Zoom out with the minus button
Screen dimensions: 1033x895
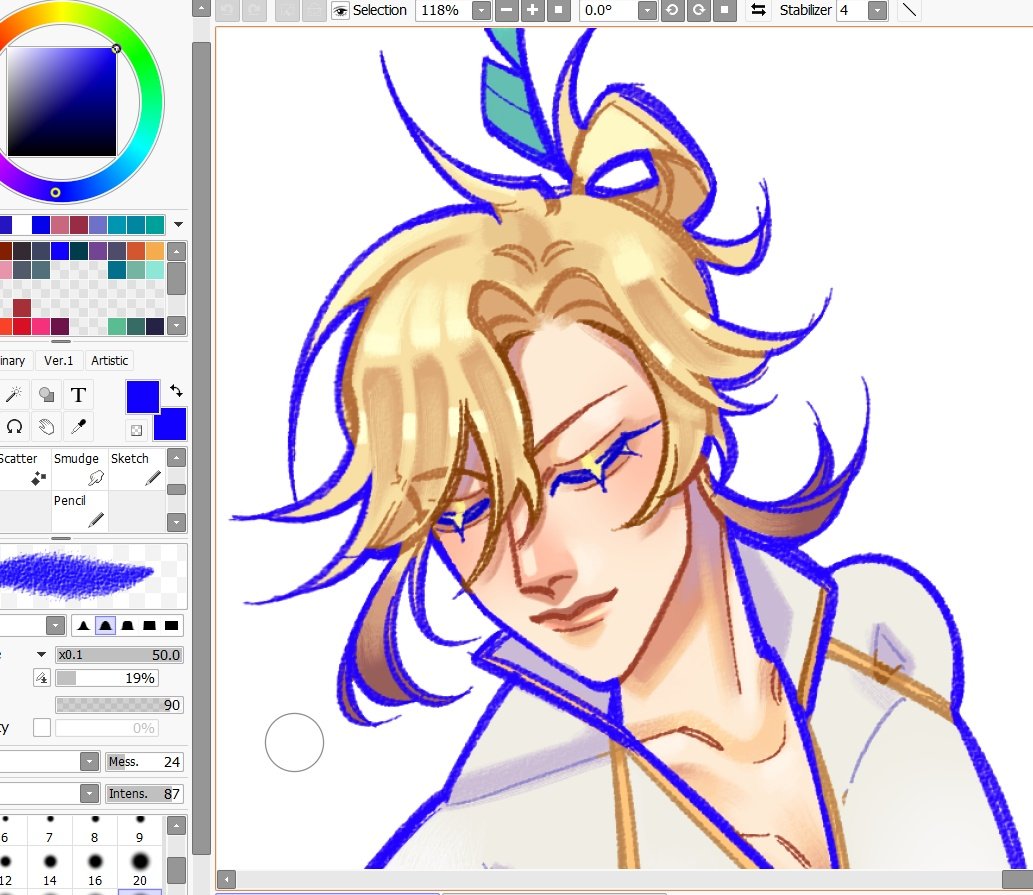click(507, 10)
